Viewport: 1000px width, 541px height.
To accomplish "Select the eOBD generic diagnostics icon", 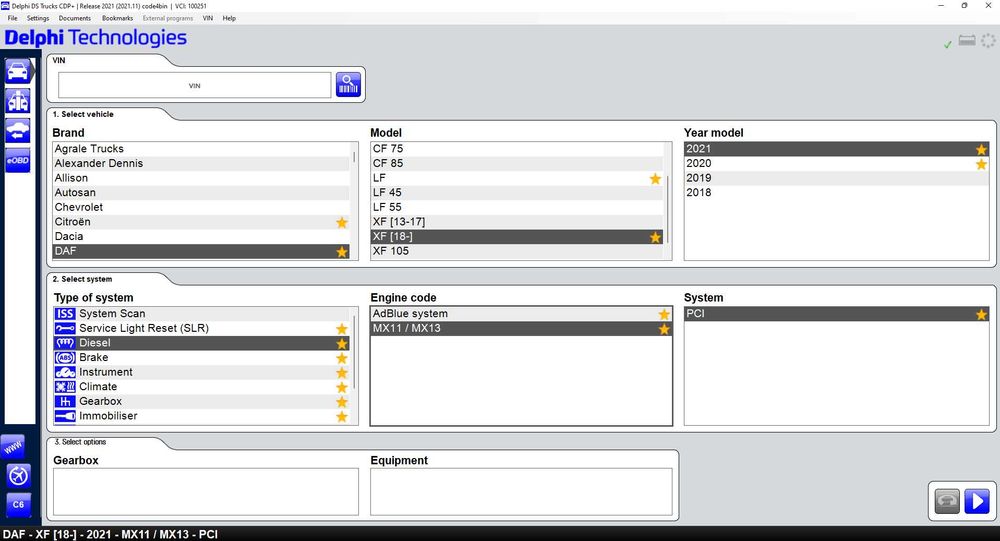I will pos(18,160).
